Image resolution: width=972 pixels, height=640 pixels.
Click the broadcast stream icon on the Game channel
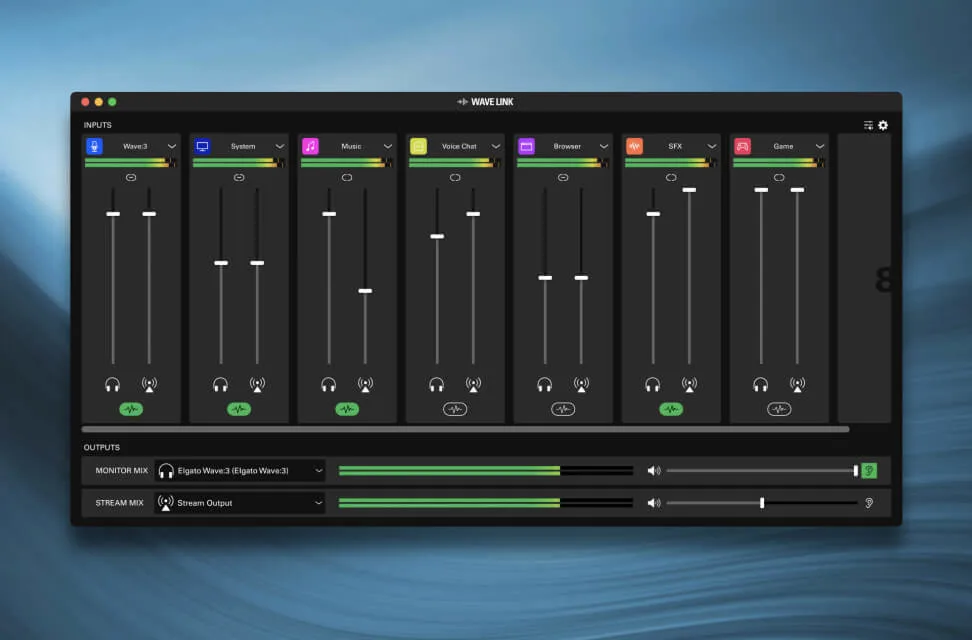[x=796, y=383]
